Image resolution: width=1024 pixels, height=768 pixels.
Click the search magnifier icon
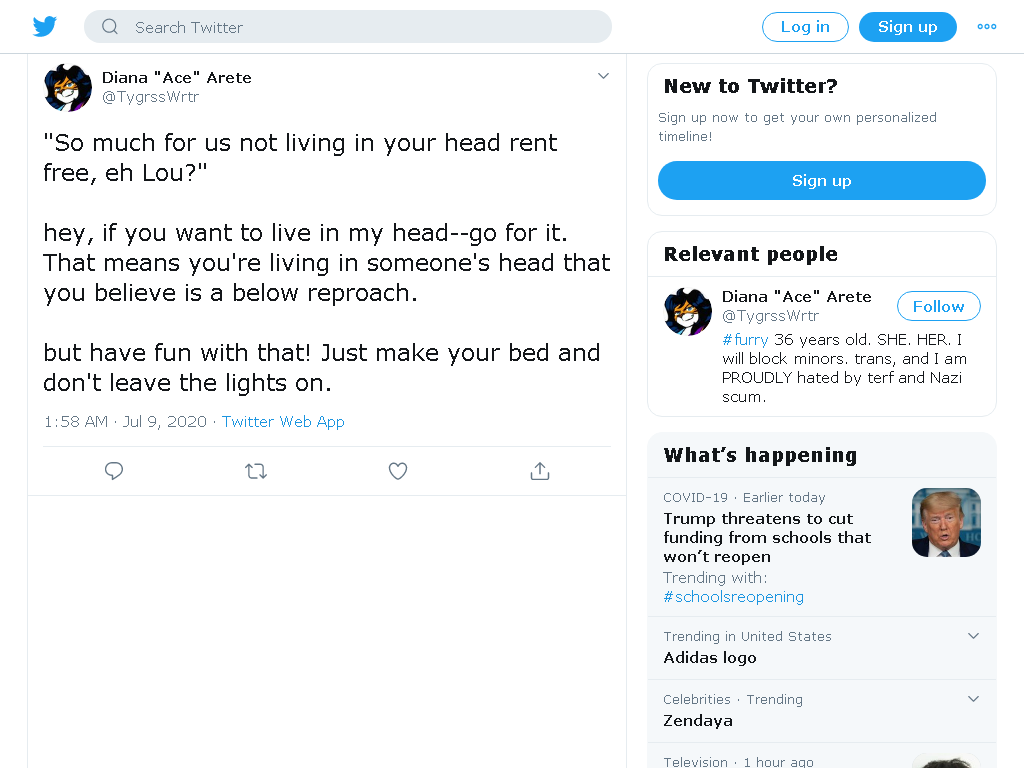(x=110, y=27)
